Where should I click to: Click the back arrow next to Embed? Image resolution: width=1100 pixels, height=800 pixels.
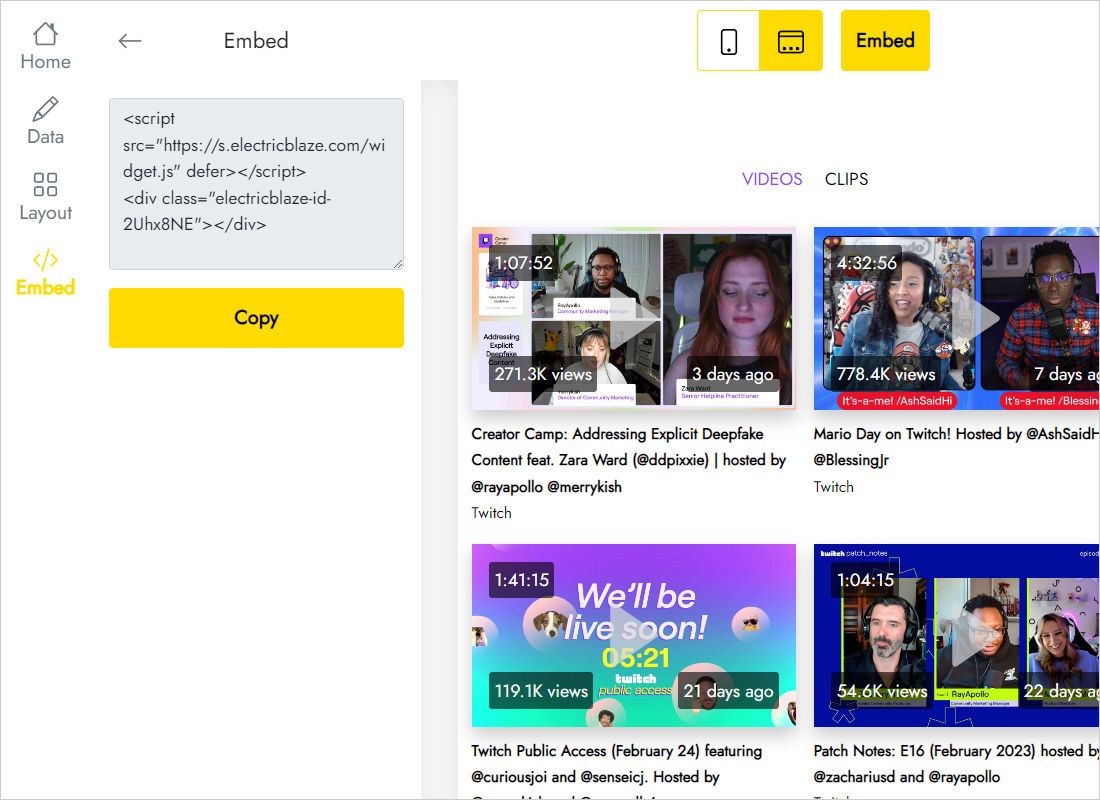pyautogui.click(x=130, y=41)
